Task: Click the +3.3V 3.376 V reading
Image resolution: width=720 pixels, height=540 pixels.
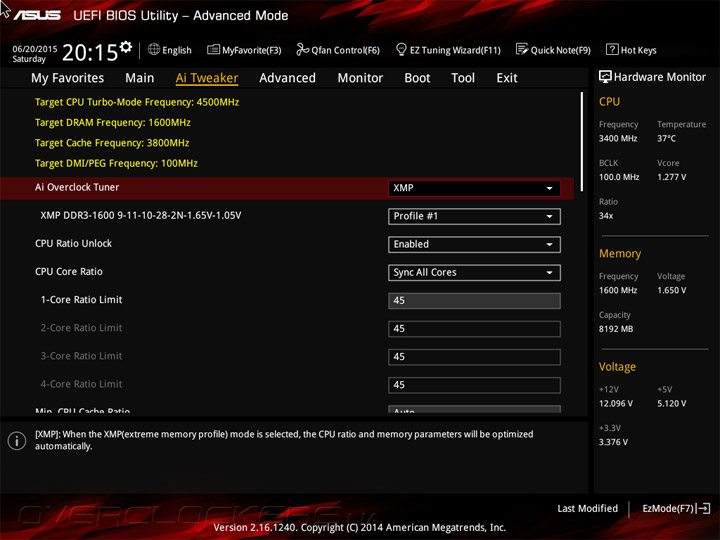Action: click(x=613, y=442)
